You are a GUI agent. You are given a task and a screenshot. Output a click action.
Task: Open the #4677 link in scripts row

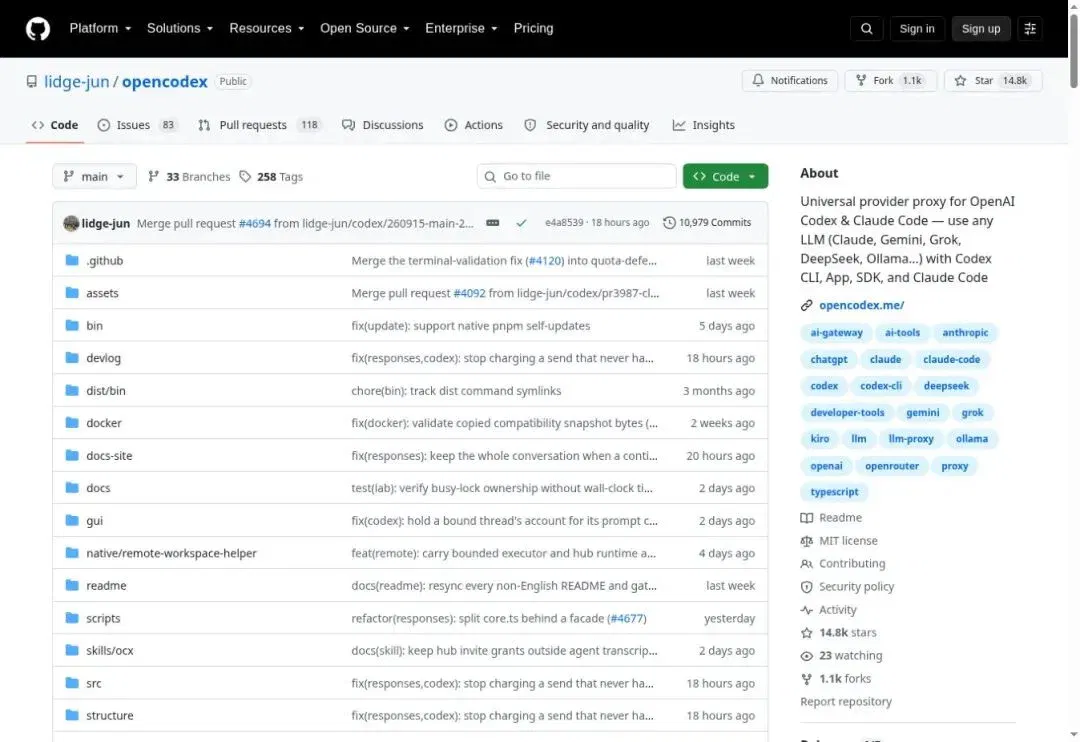click(626, 618)
